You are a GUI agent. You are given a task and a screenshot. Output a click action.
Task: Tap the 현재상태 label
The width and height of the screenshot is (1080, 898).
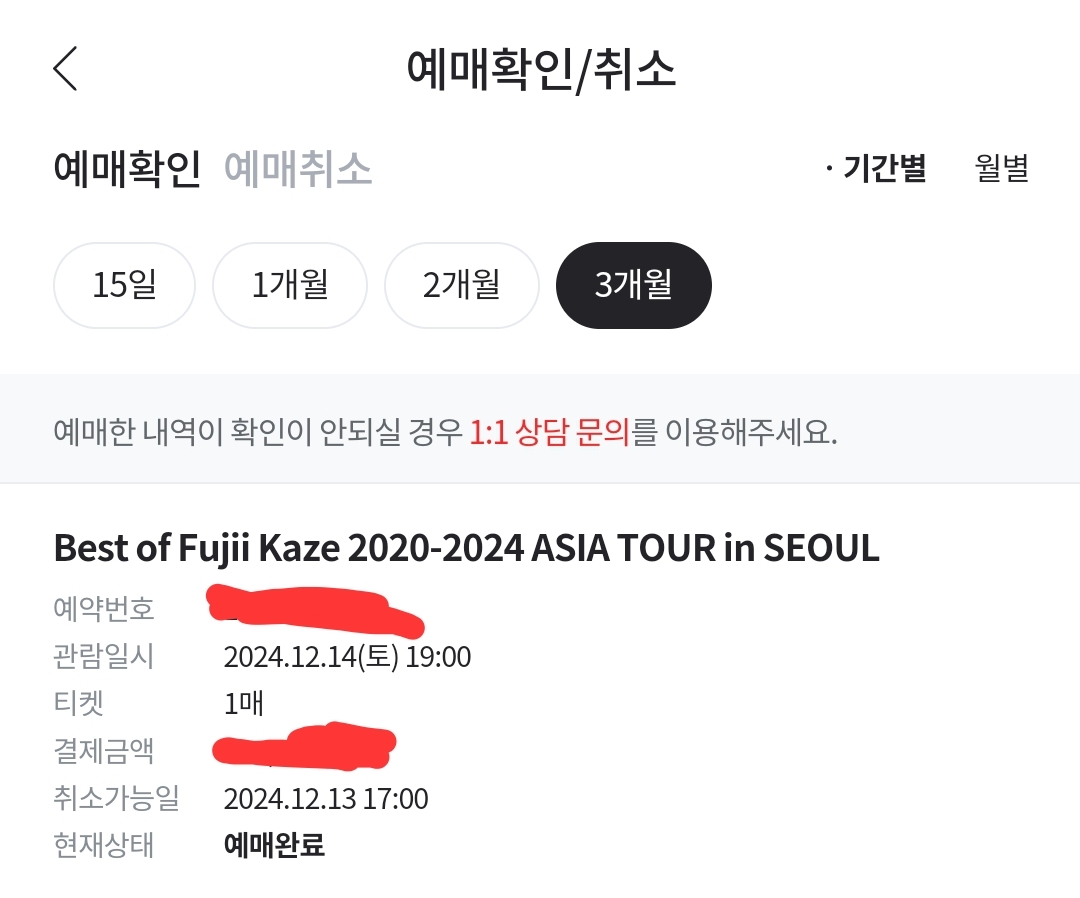point(104,845)
